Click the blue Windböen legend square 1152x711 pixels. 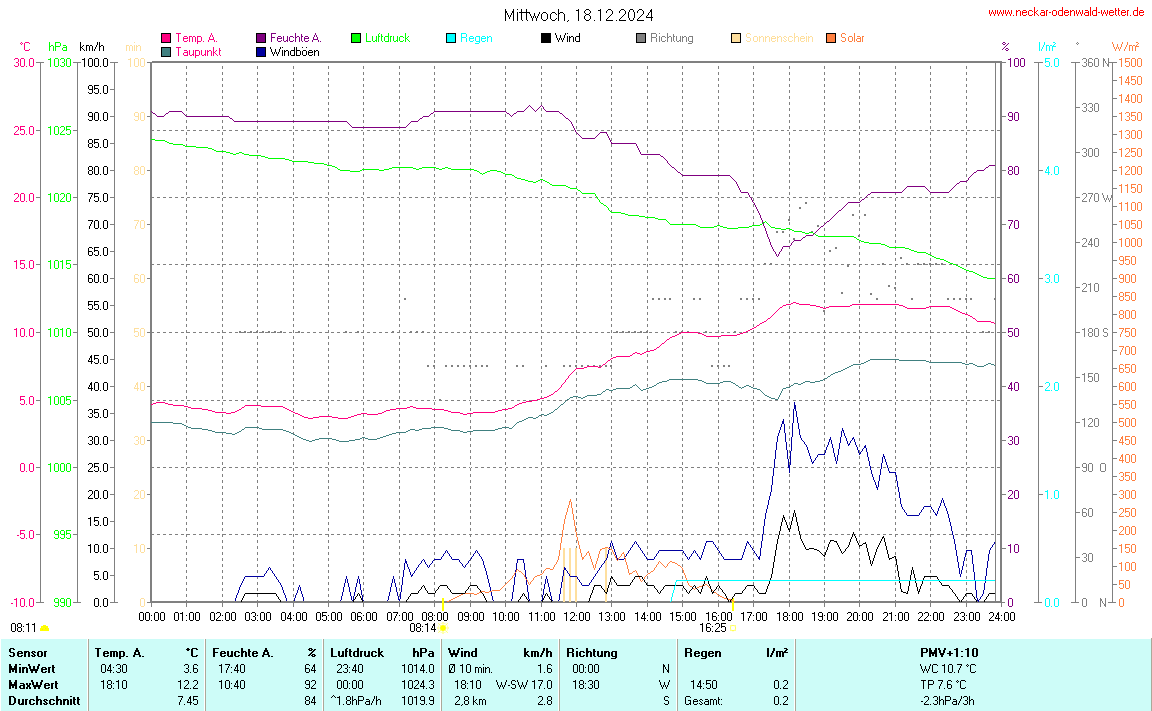261,52
